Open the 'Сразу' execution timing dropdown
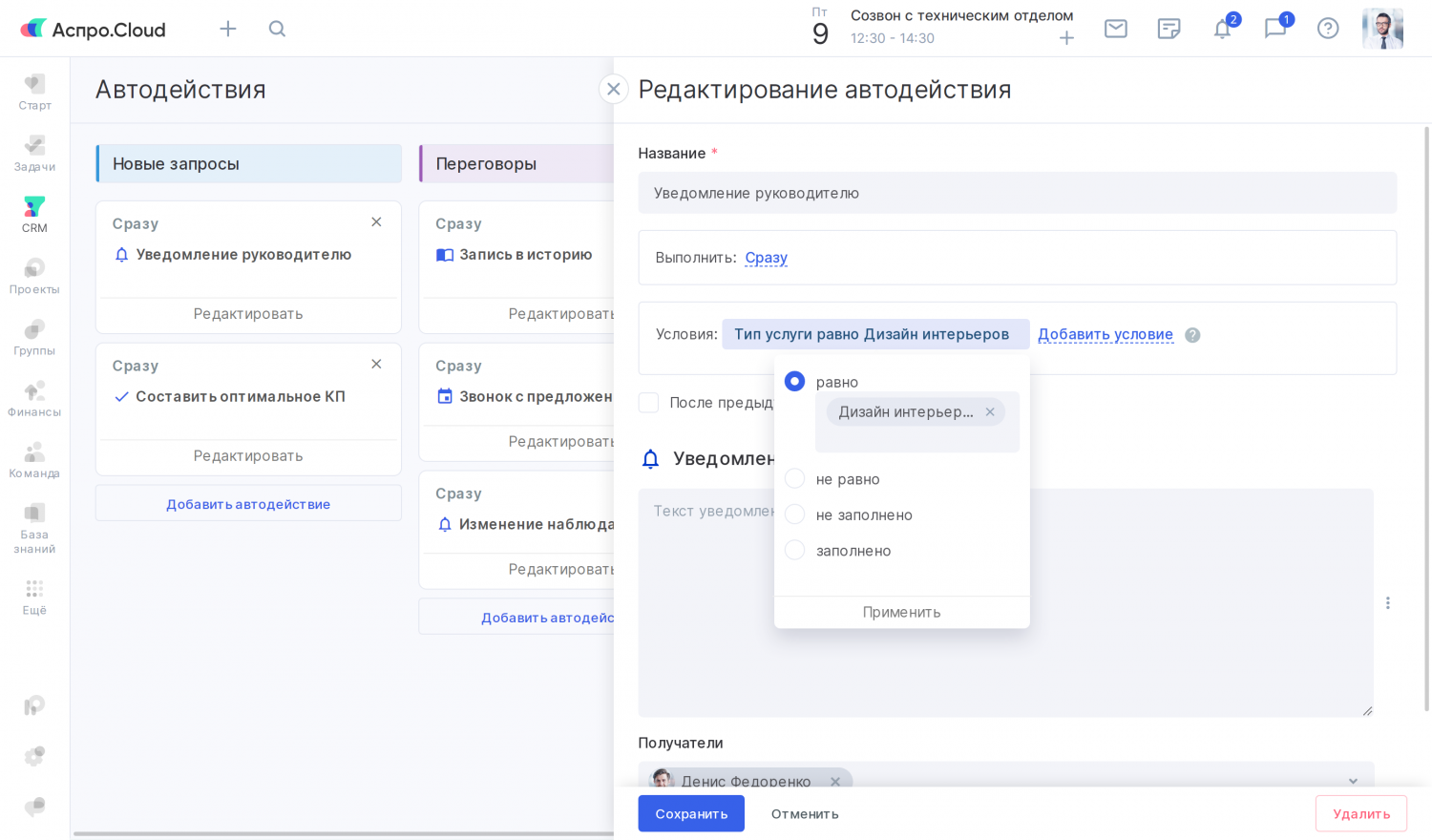 766,258
